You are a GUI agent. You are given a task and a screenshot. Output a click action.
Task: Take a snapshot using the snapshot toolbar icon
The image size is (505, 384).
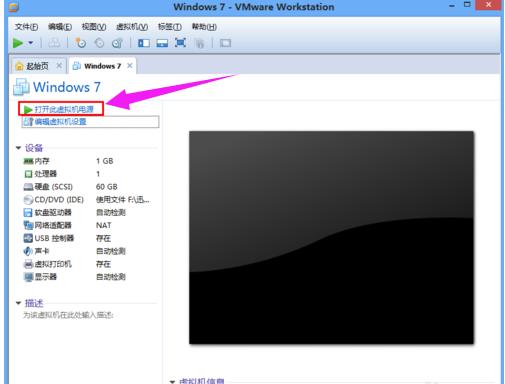click(80, 43)
